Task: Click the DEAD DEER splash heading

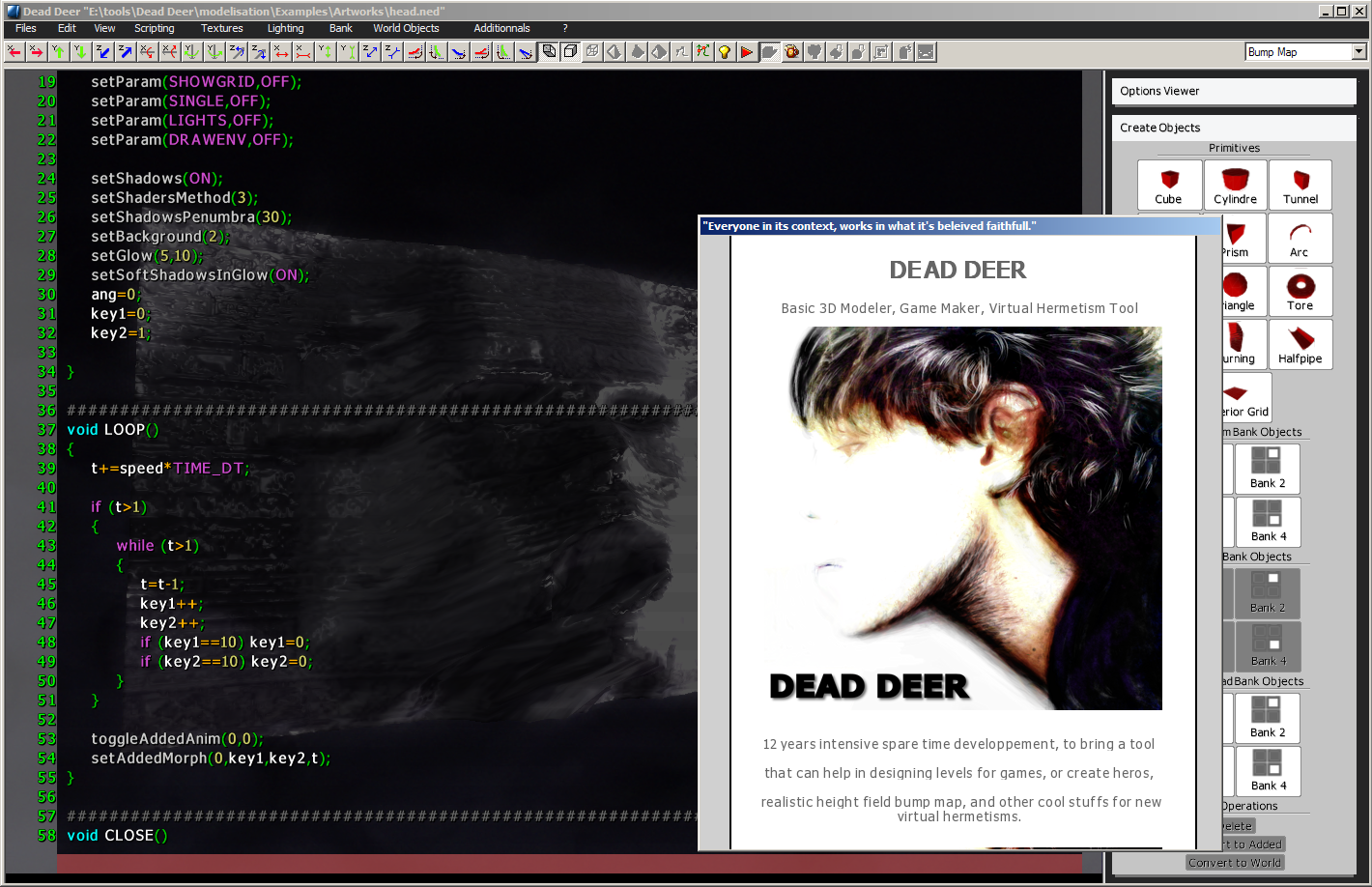Action: click(x=958, y=270)
